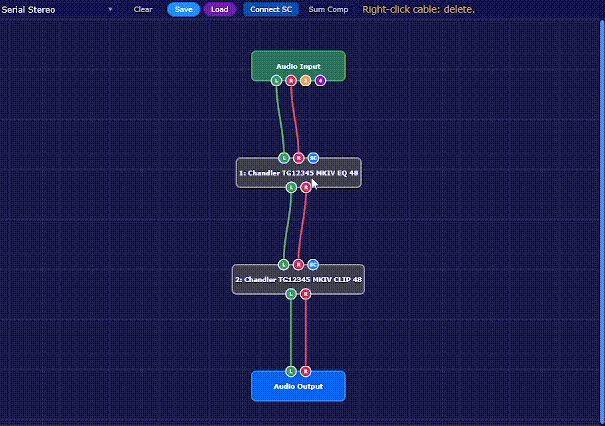Image resolution: width=605 pixels, height=426 pixels.
Task: Click the L output port of Chandler EQ node
Action: 291,188
